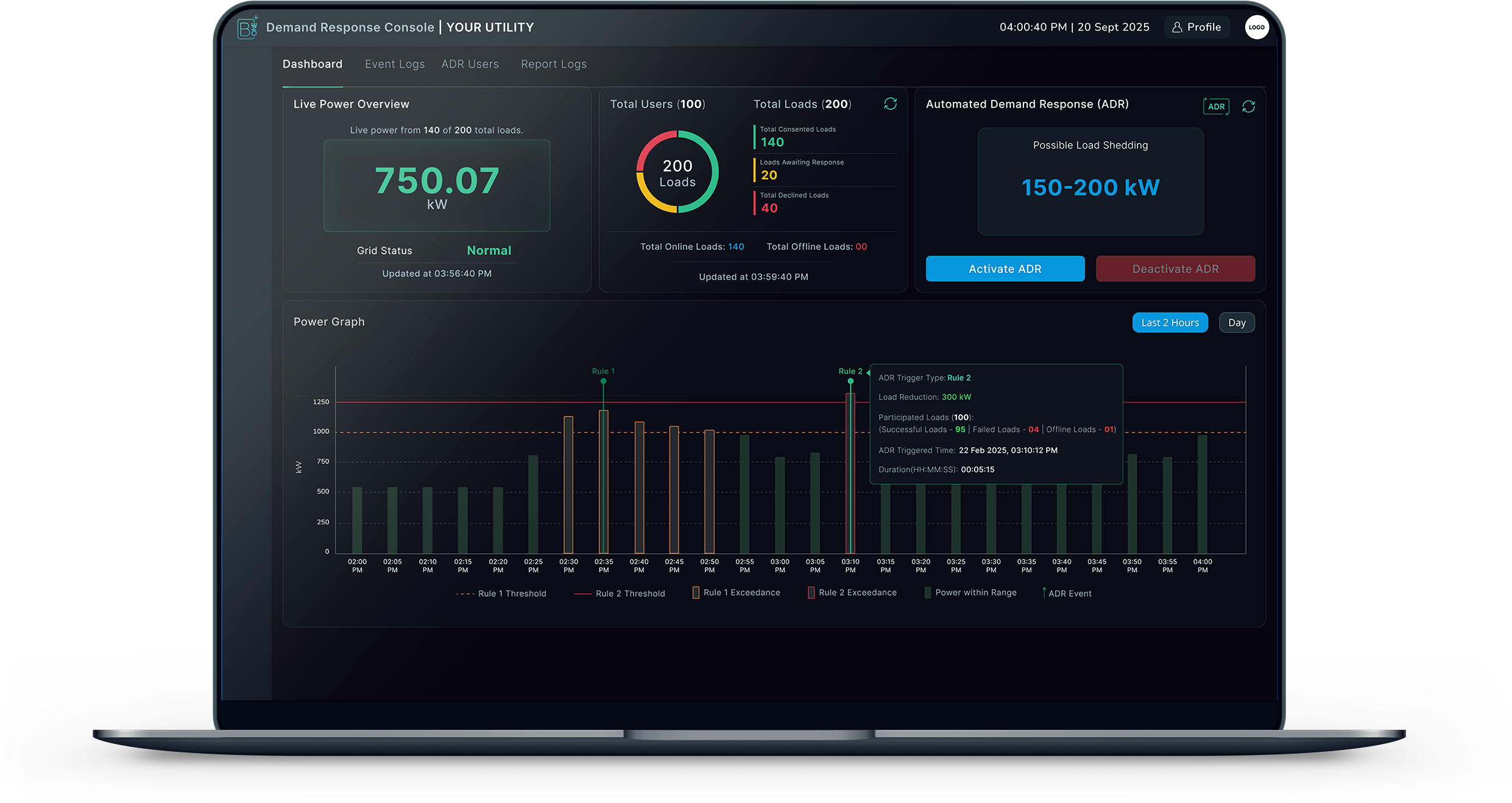Viewport: 1512px width, 803px height.
Task: Click the ADR Event legend marker
Action: tap(1044, 593)
